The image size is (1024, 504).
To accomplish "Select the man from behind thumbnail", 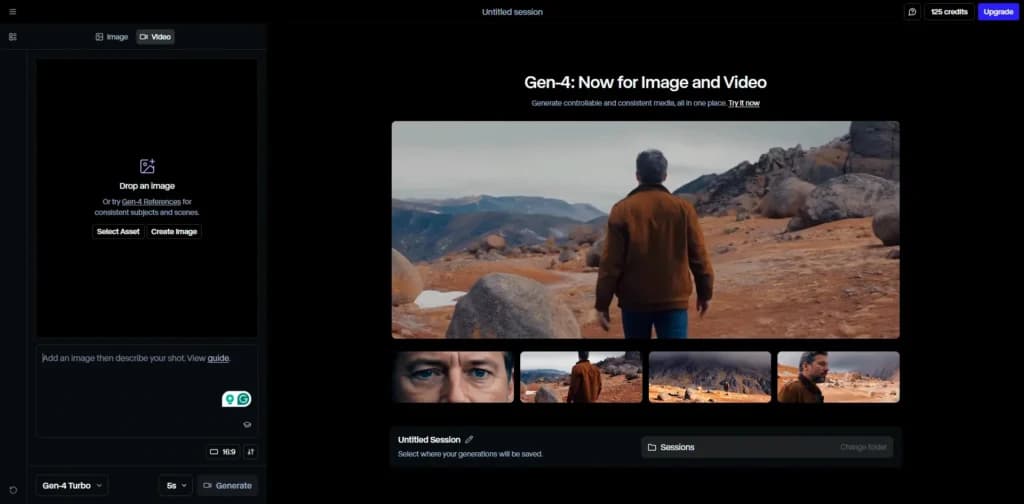I will point(581,377).
